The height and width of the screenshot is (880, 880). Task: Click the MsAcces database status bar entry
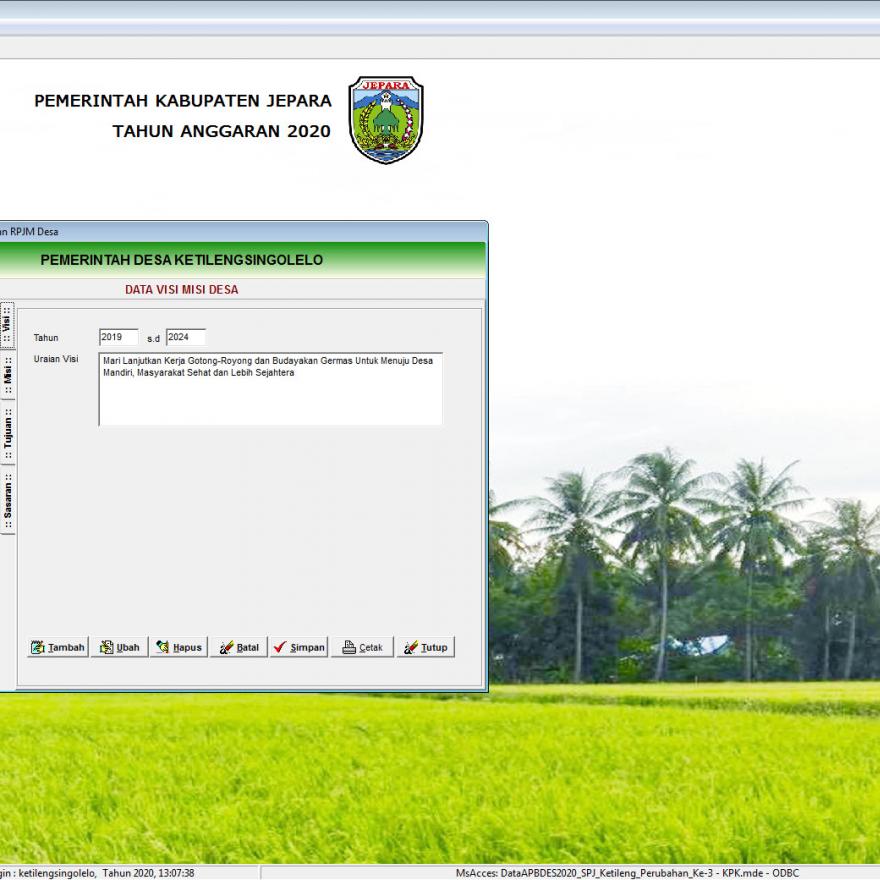click(627, 873)
